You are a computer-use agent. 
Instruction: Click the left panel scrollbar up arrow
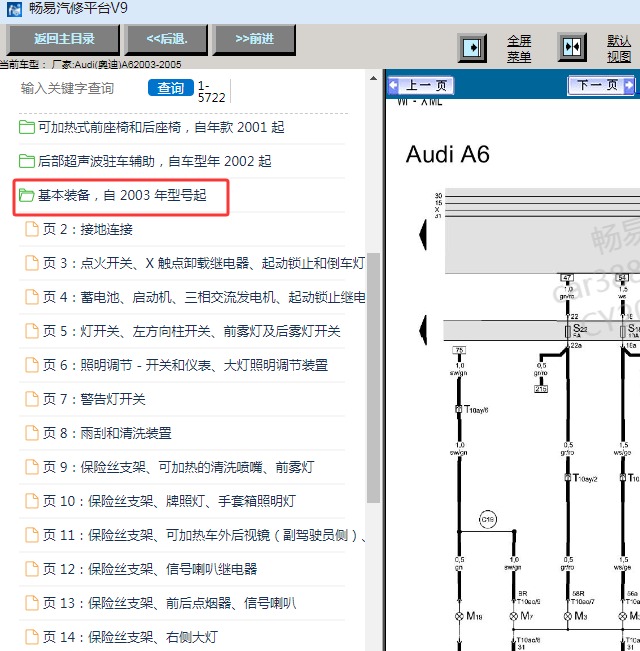click(x=373, y=78)
